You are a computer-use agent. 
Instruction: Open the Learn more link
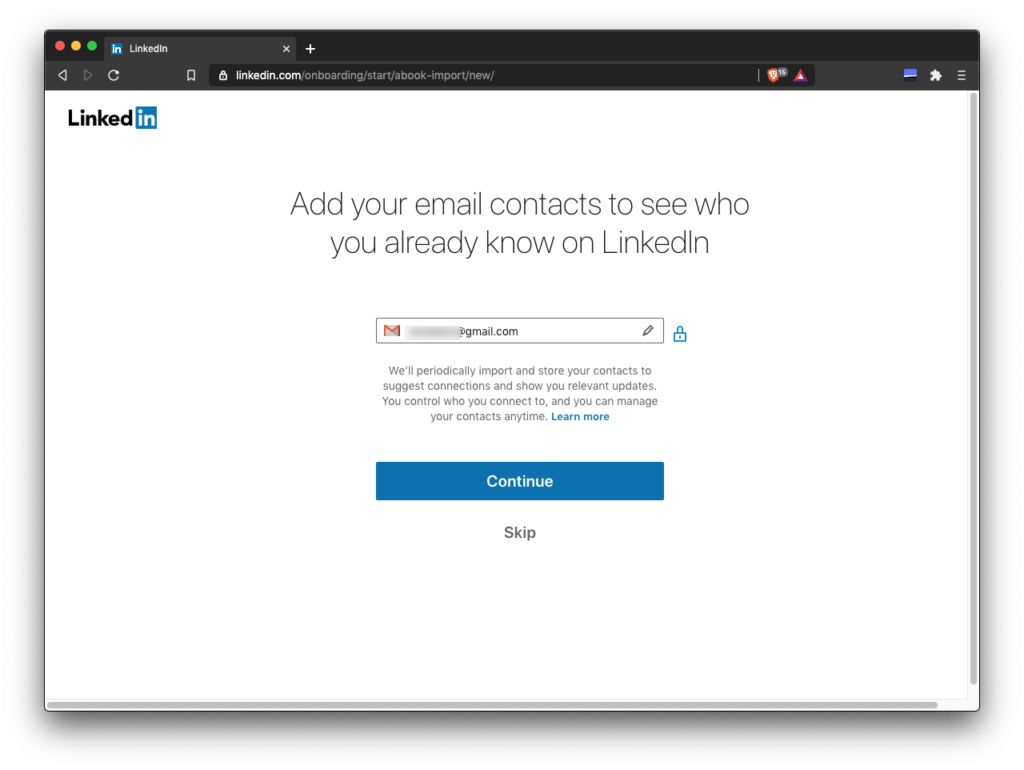coord(580,417)
